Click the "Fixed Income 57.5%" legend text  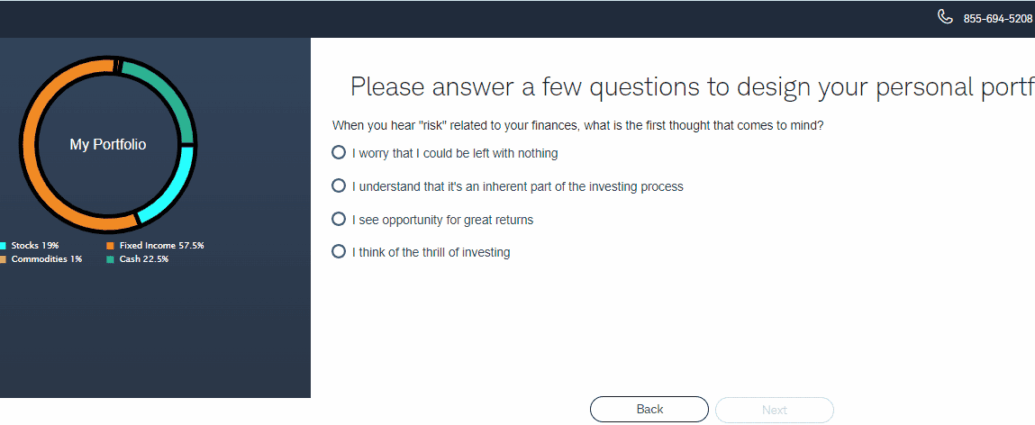tap(161, 245)
